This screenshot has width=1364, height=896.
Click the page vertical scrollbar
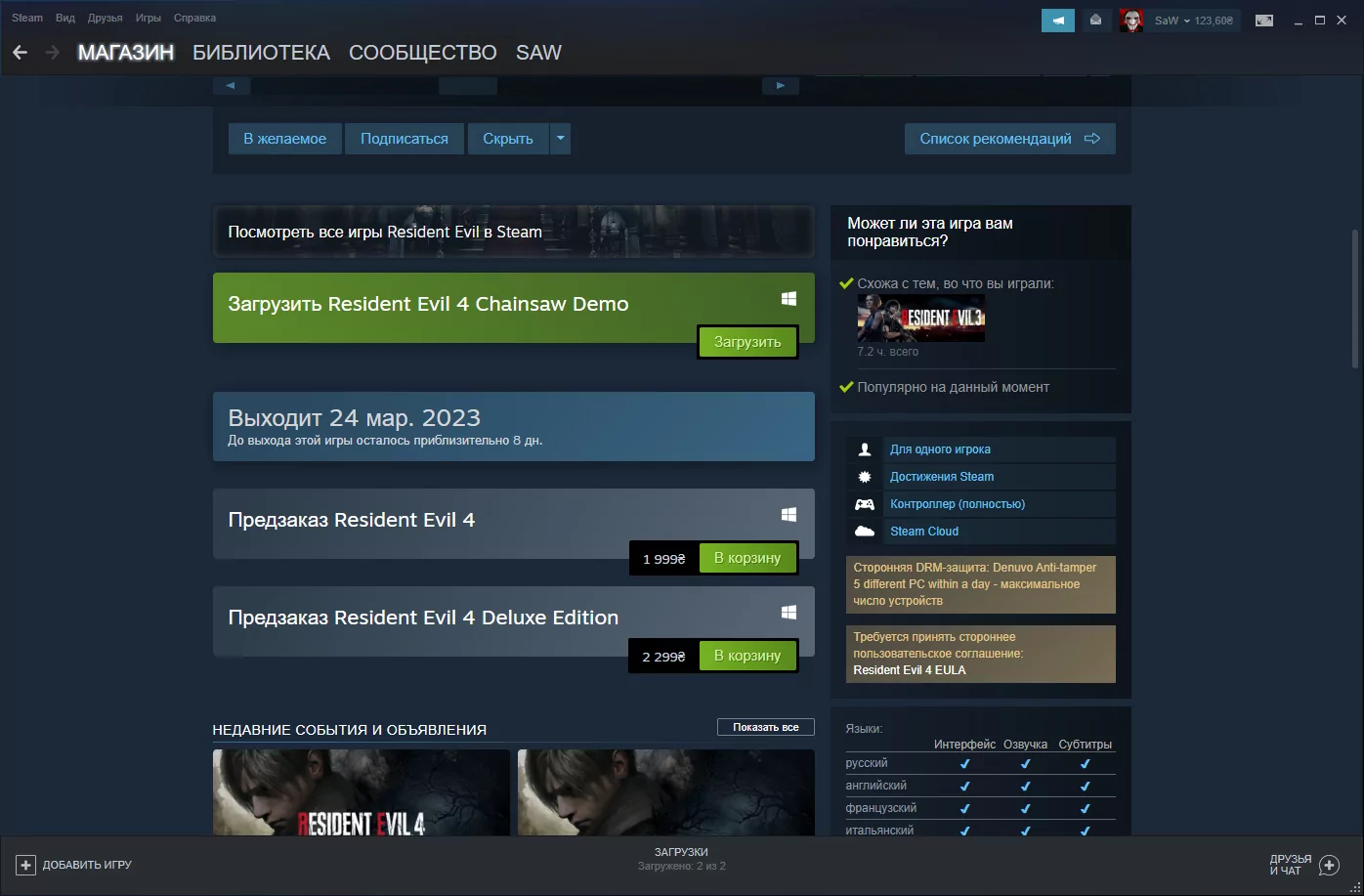click(1354, 299)
